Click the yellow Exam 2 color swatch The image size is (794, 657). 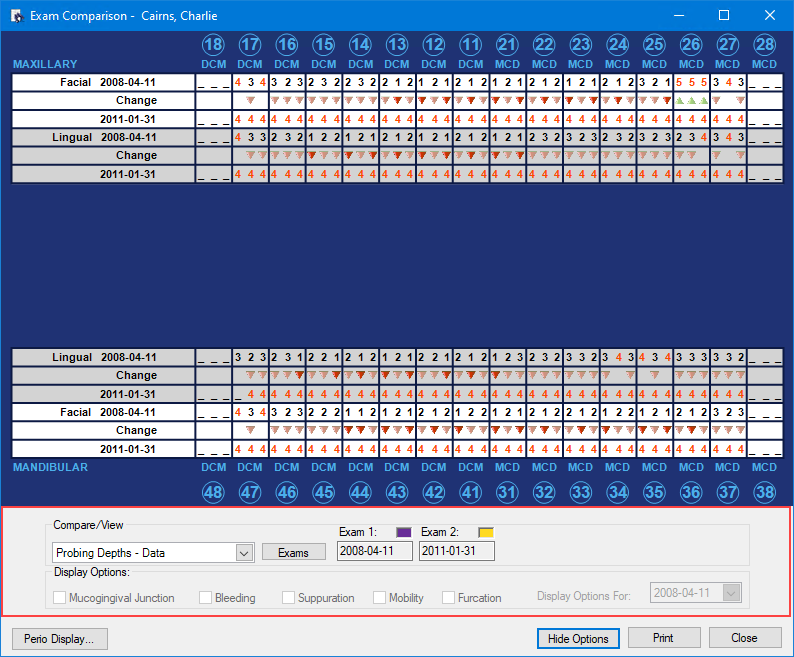pos(486,532)
